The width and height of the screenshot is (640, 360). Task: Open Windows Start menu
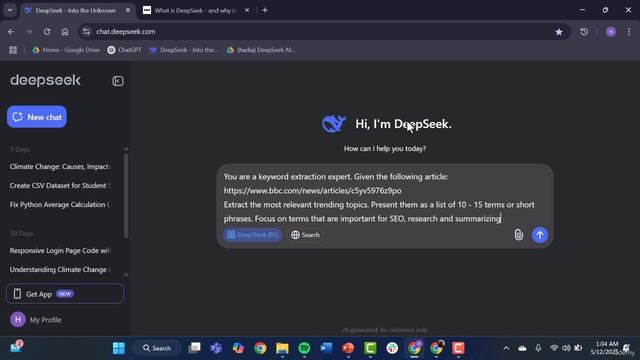click(x=119, y=348)
